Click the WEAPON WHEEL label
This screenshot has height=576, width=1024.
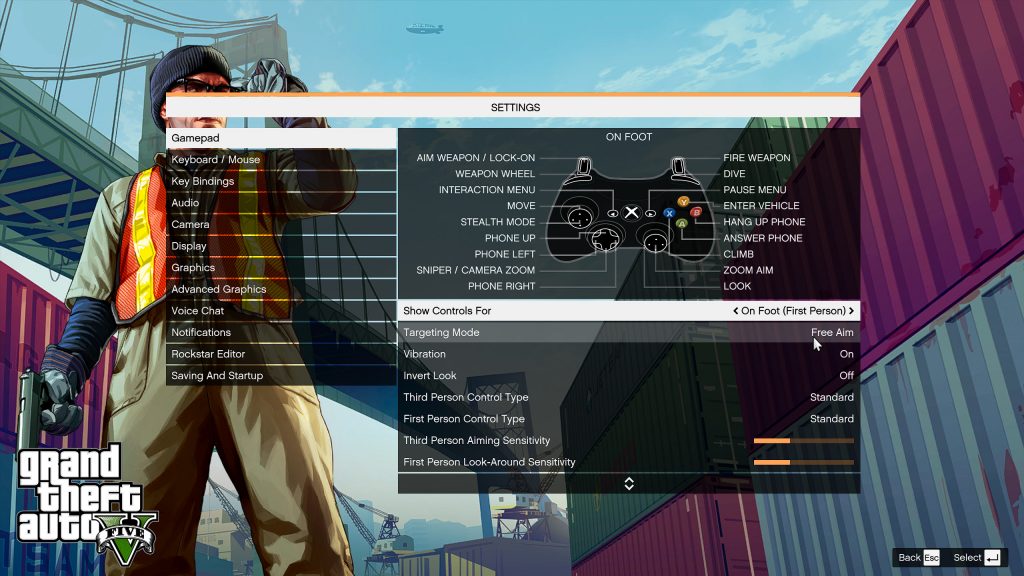[495, 174]
